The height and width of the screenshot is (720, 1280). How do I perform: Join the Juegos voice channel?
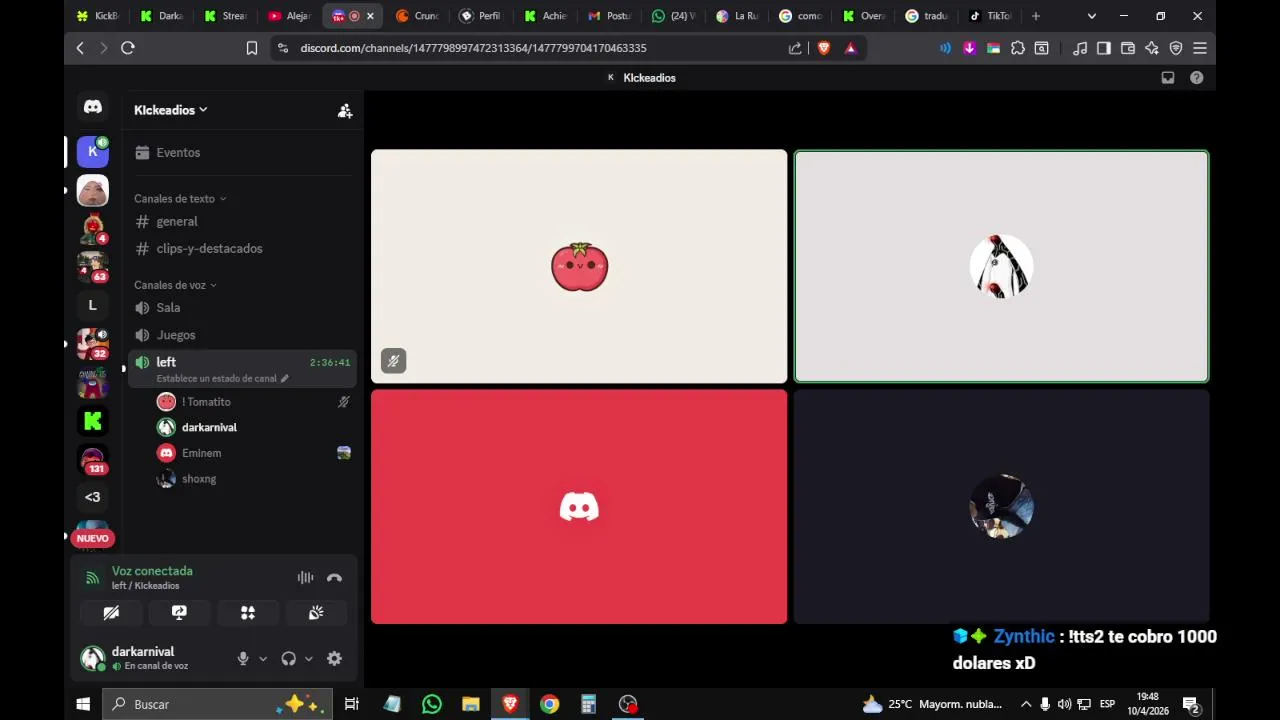coord(176,335)
